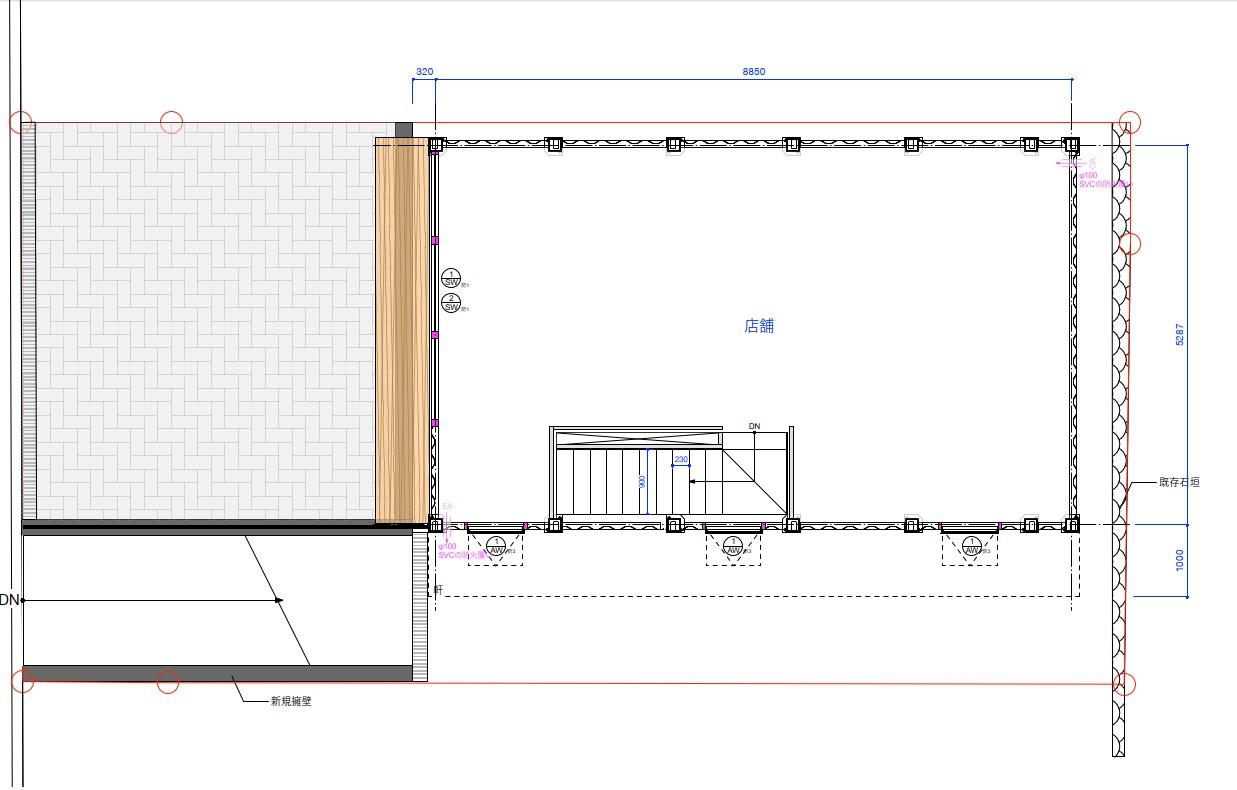
Task: Select the wood-textured deck strip
Action: click(400, 330)
